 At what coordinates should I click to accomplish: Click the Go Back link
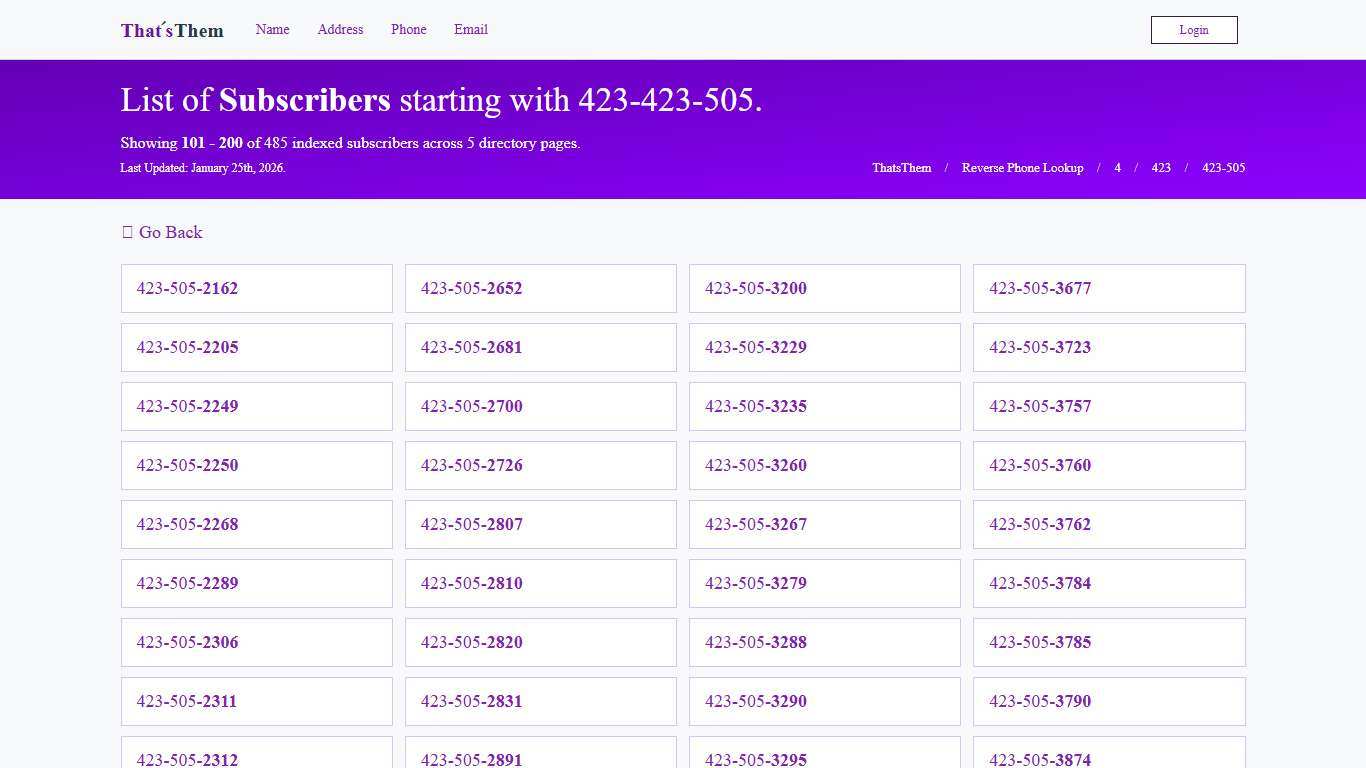click(x=170, y=232)
